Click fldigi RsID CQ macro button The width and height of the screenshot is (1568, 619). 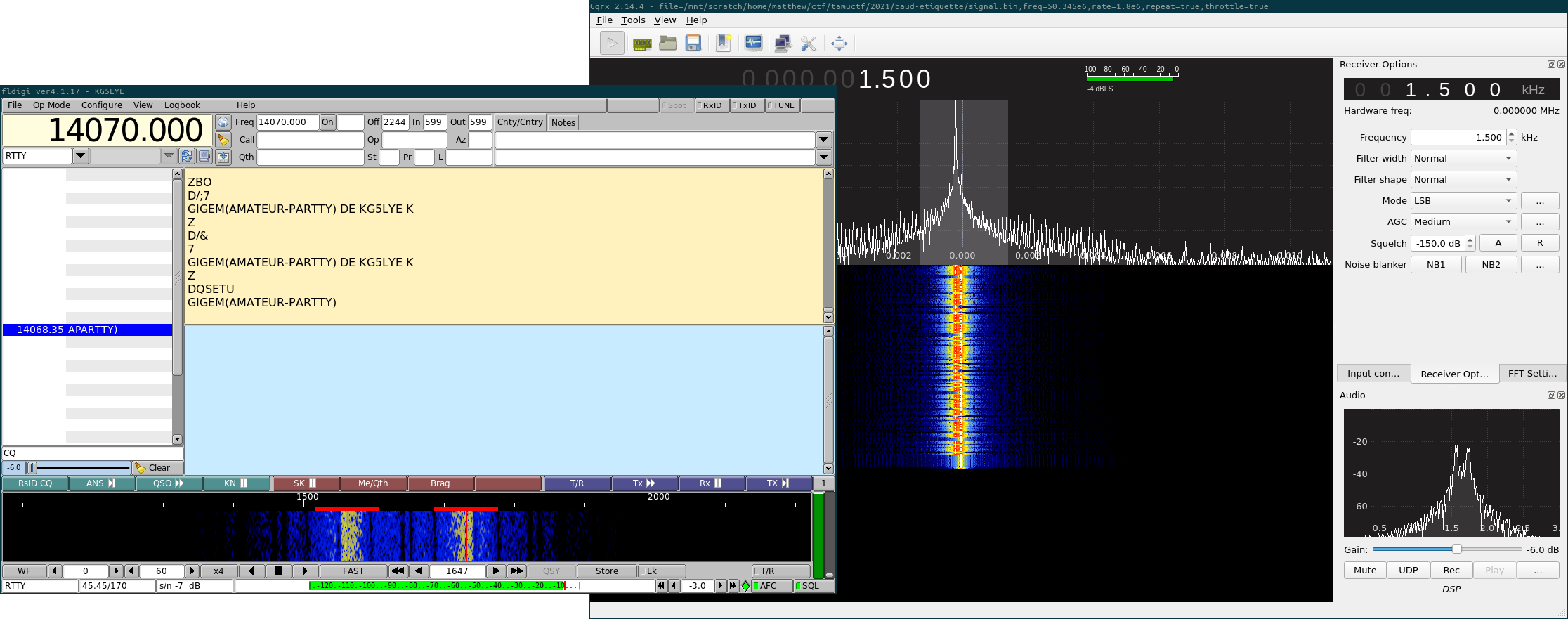(x=35, y=483)
